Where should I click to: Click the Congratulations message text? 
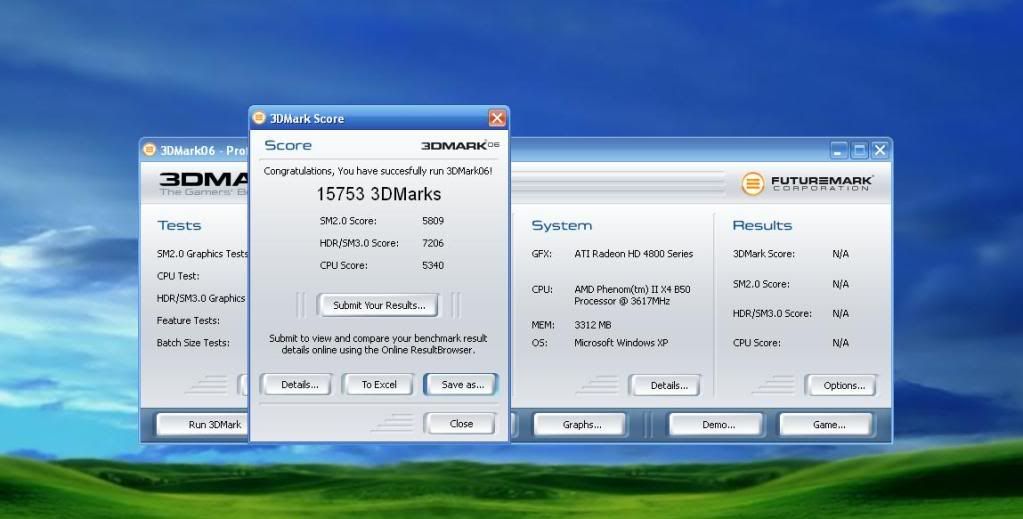click(378, 171)
